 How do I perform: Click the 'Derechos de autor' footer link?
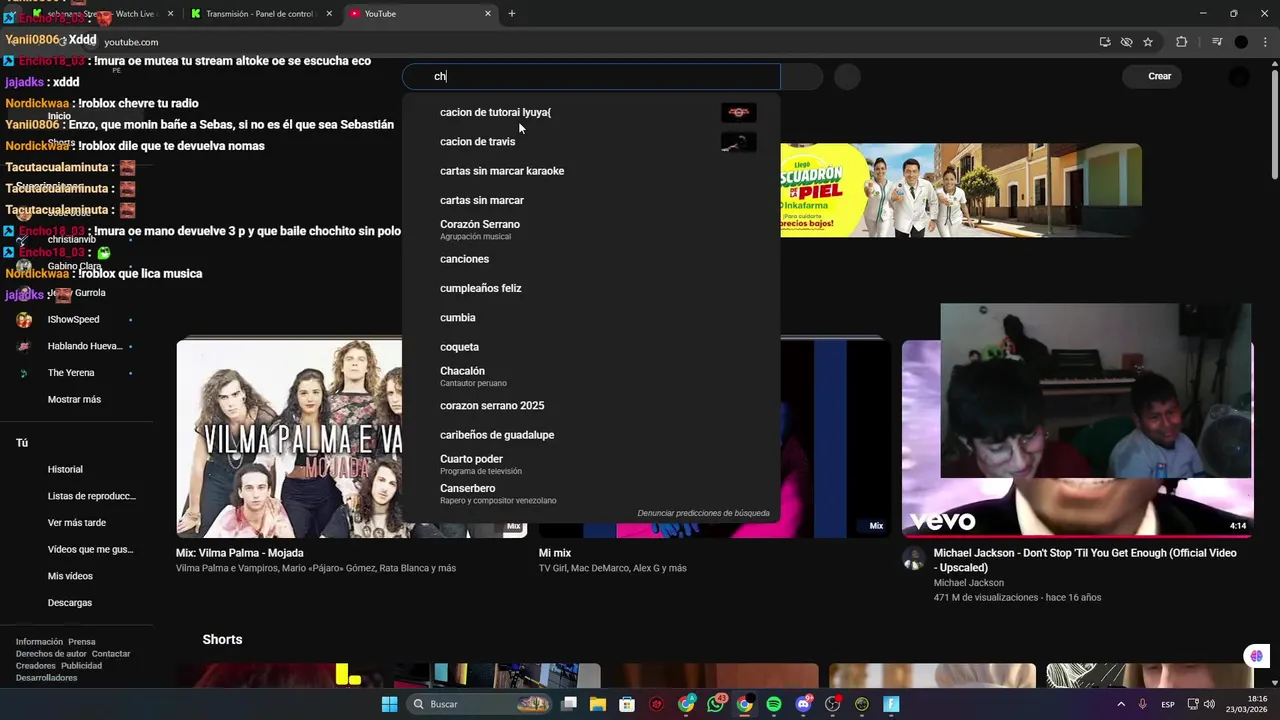coord(51,654)
